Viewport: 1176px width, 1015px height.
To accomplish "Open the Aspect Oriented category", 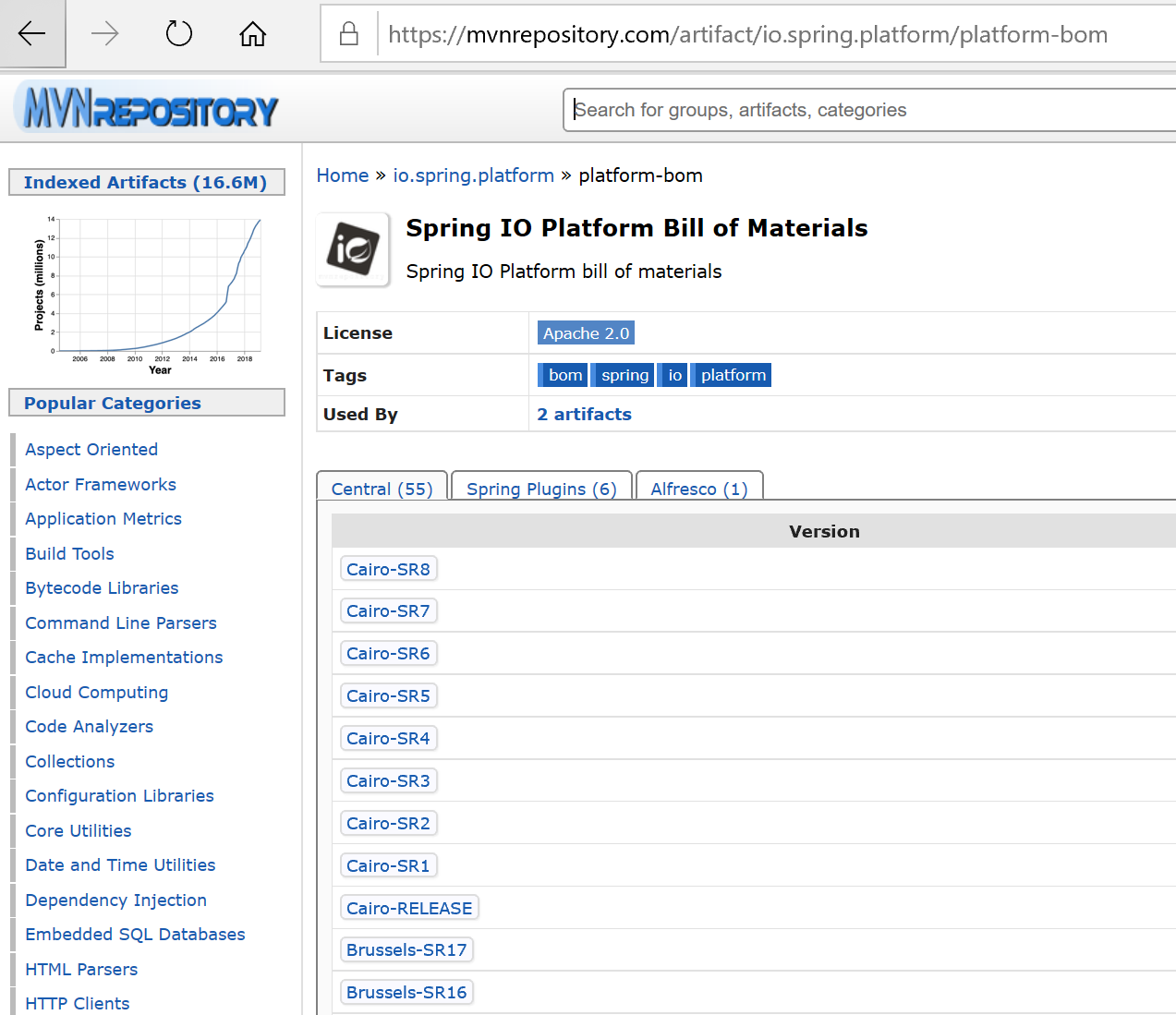I will tap(91, 449).
